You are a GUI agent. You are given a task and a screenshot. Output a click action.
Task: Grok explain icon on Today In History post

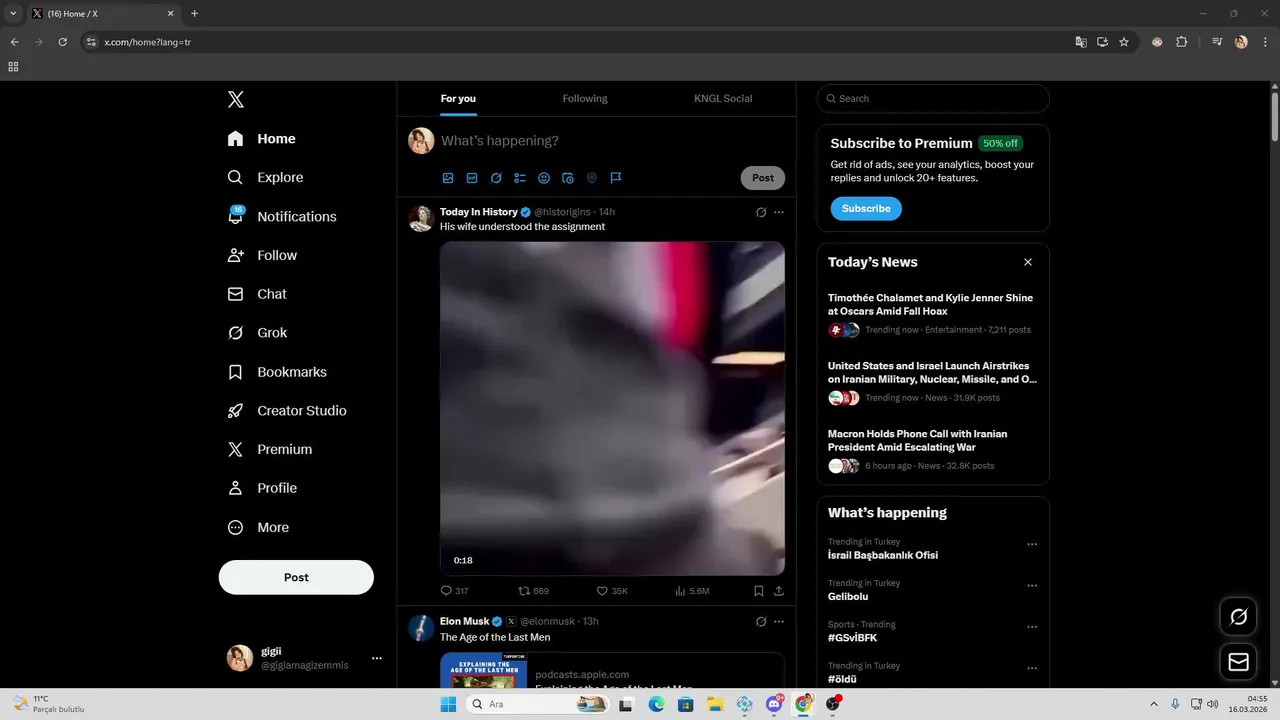pyautogui.click(x=761, y=212)
